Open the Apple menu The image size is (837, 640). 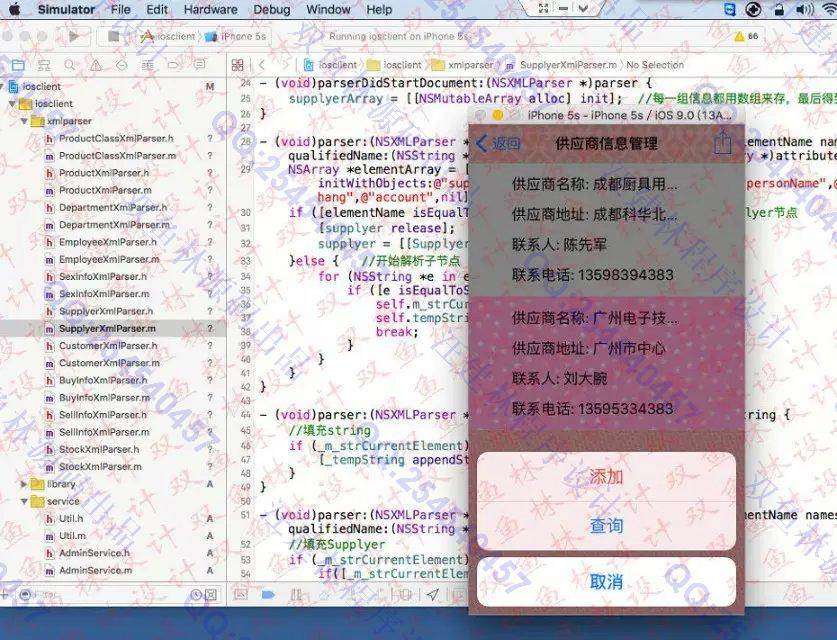[x=14, y=9]
